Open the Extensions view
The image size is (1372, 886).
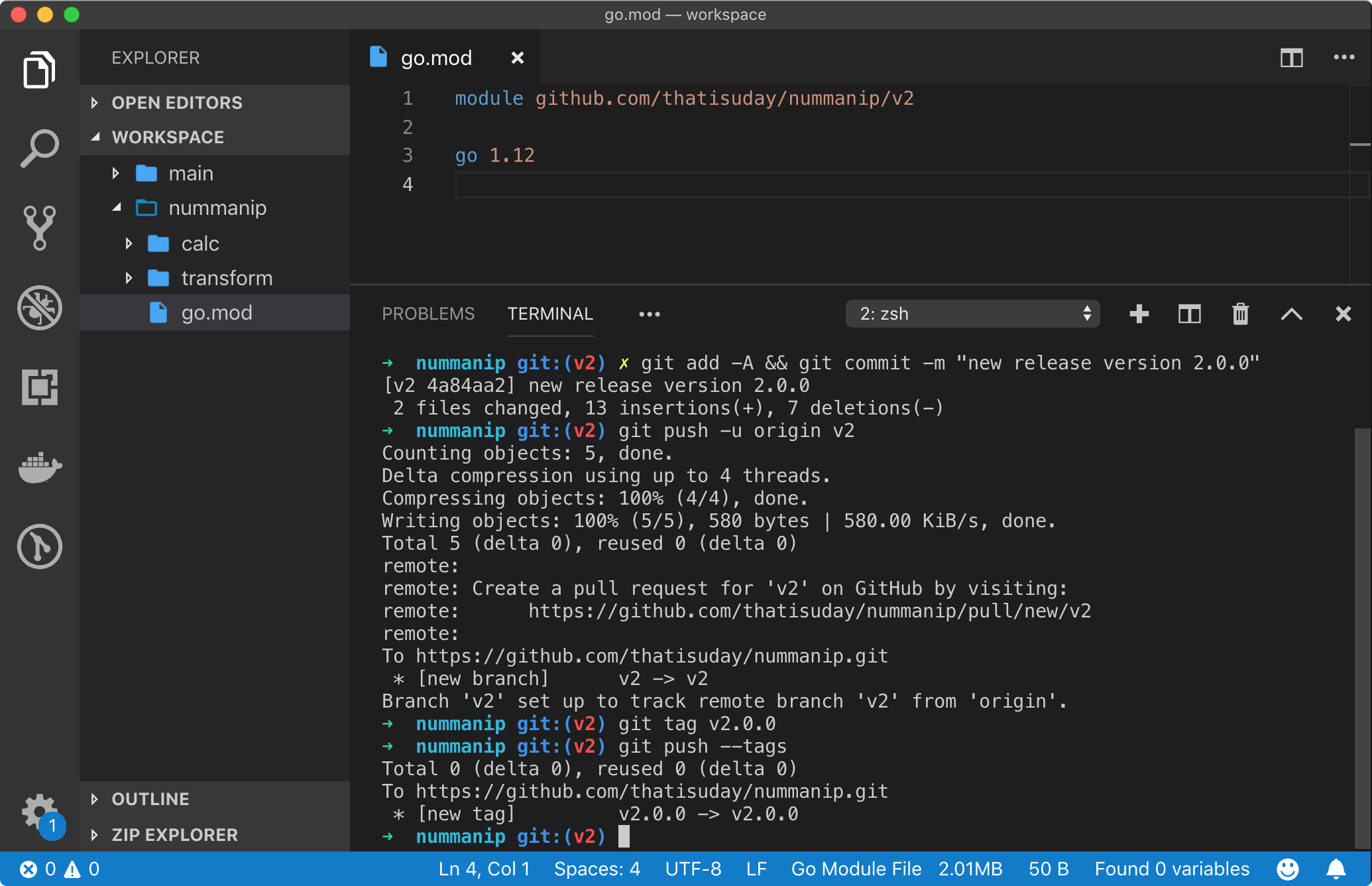click(x=40, y=388)
